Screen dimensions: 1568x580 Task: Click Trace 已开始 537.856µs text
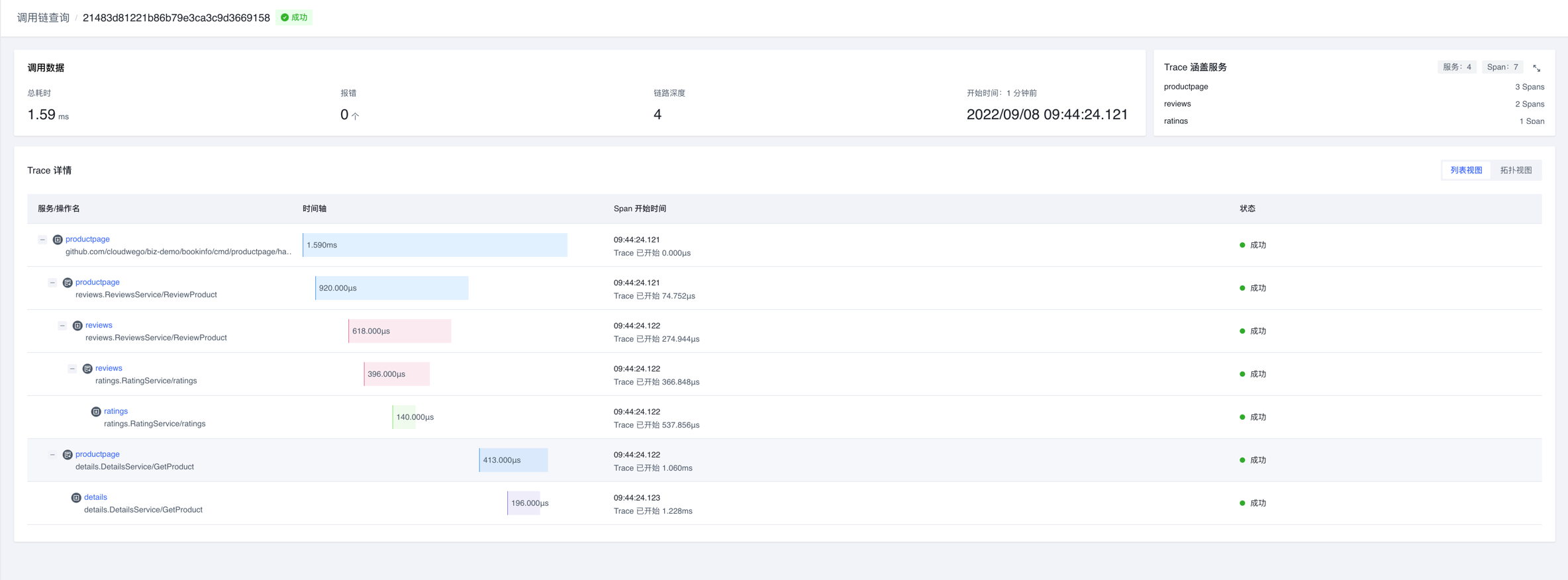(x=656, y=425)
